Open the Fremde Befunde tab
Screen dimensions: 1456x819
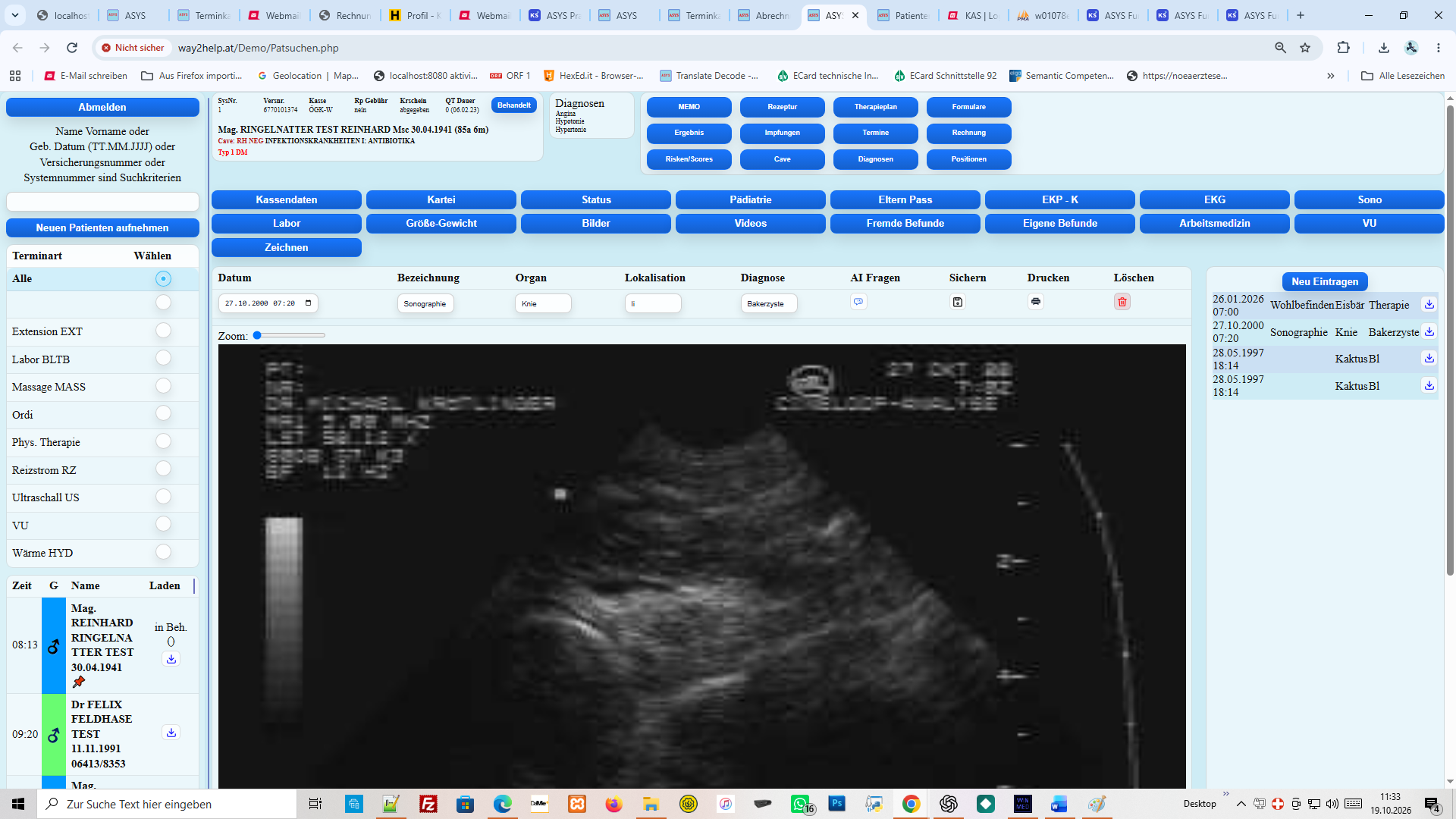click(x=905, y=223)
